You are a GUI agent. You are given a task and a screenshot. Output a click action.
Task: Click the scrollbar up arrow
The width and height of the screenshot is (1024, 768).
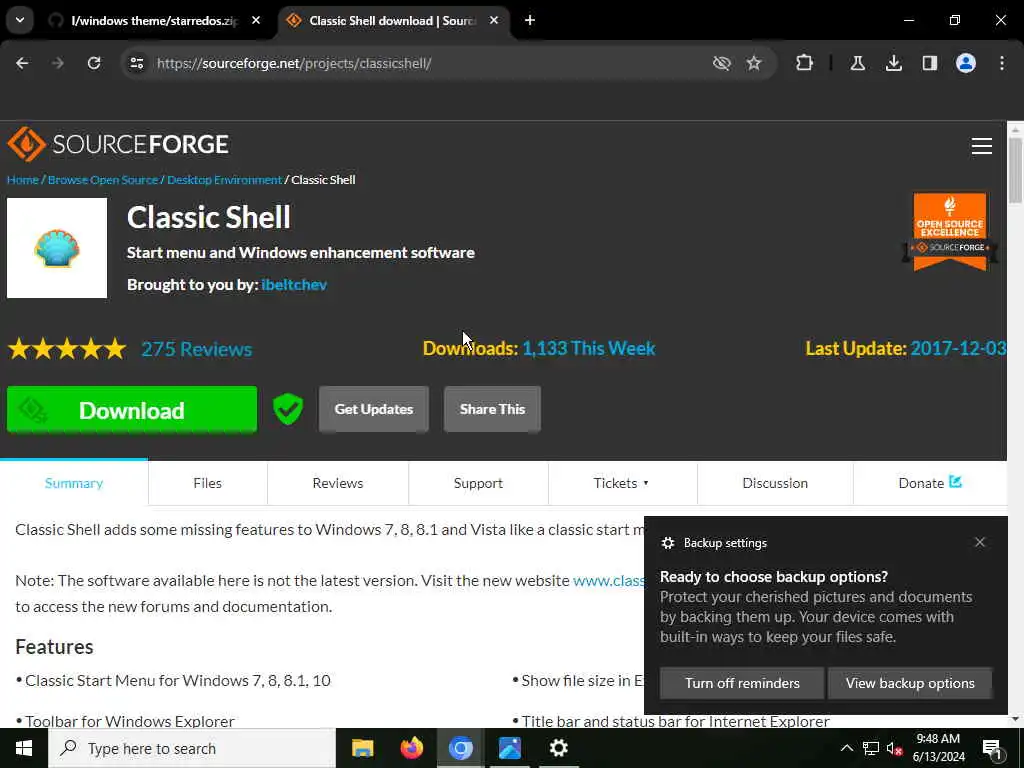1016,129
